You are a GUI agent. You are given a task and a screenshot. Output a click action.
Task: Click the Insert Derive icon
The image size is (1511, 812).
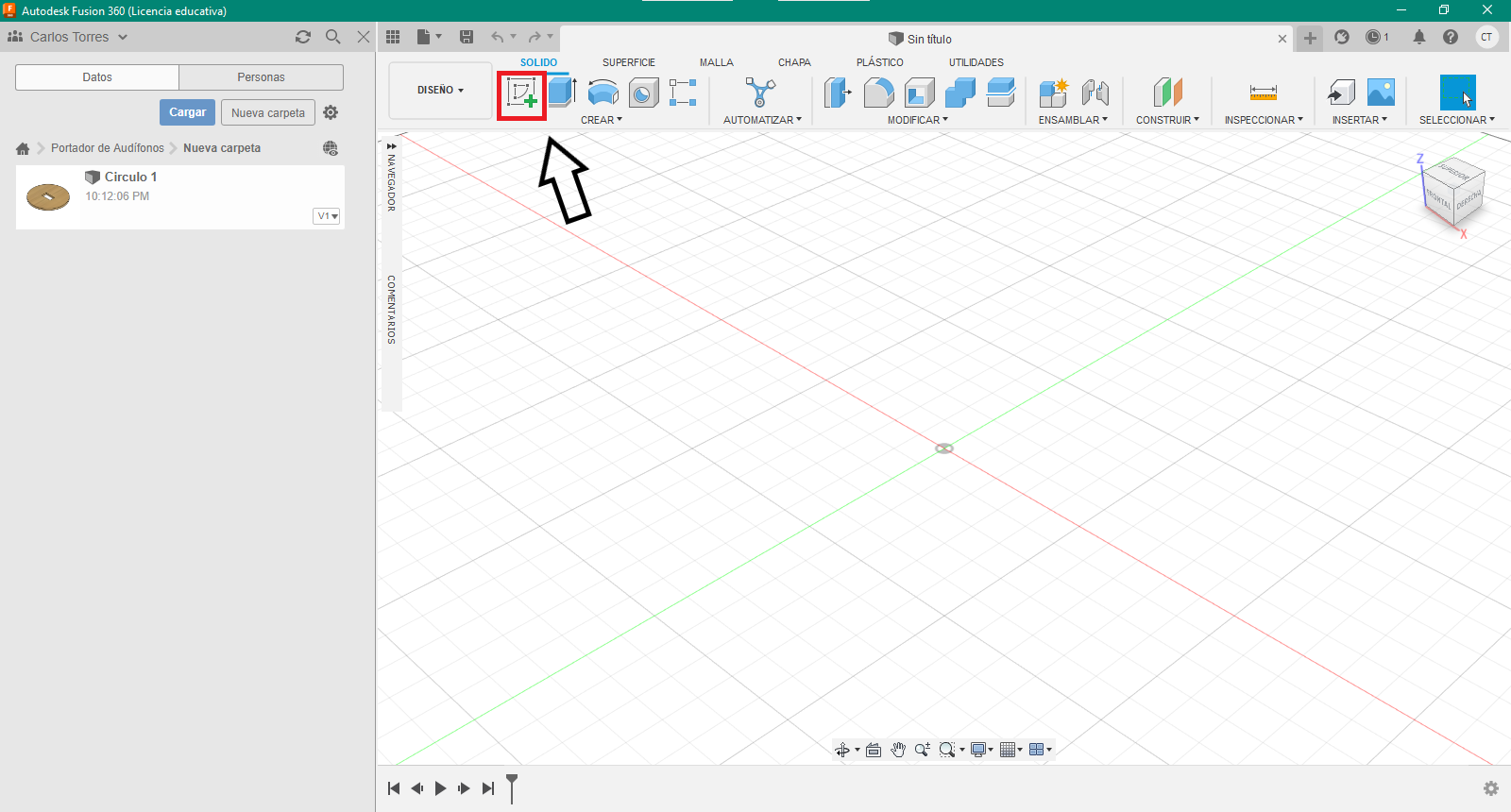click(x=1341, y=93)
